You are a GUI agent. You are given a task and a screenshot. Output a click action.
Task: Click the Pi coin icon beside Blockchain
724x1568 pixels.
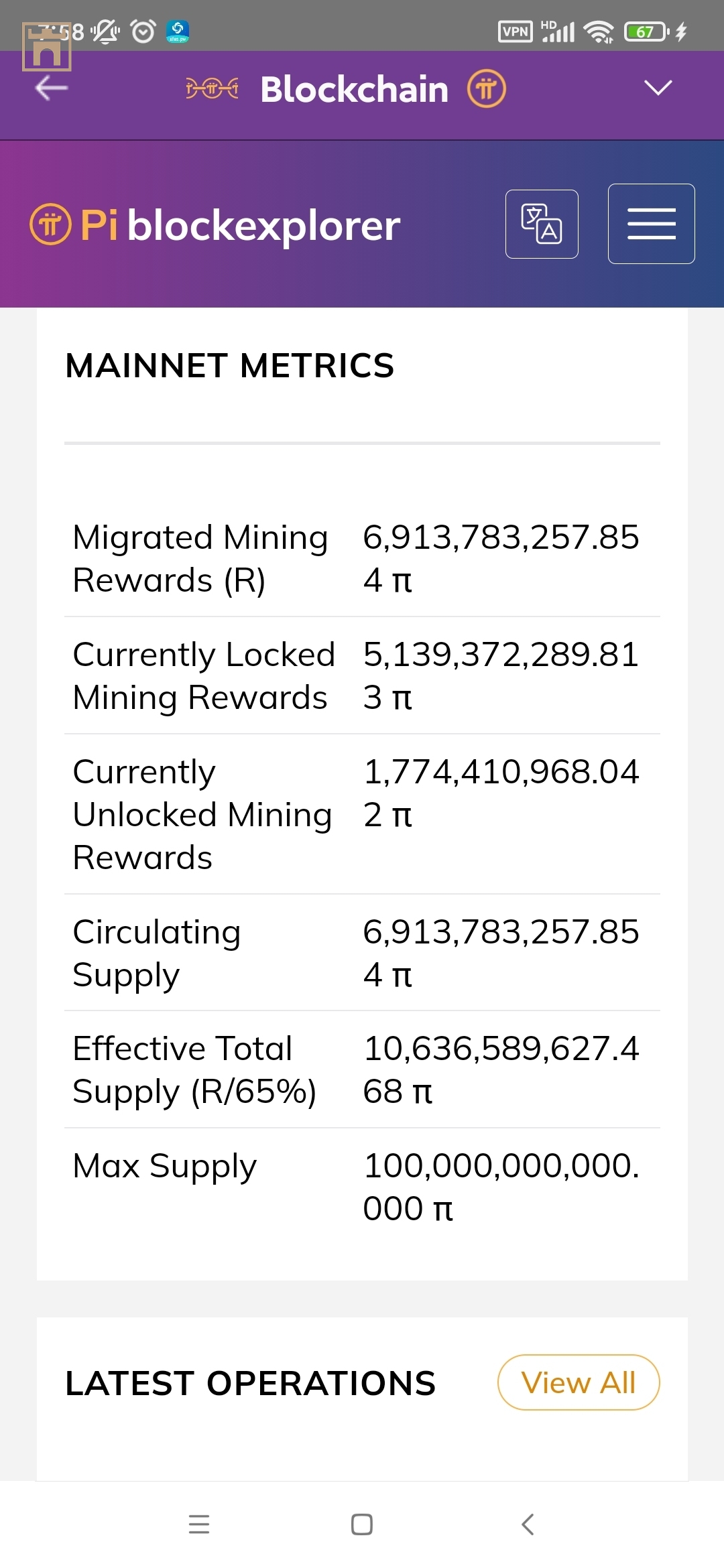pos(487,88)
